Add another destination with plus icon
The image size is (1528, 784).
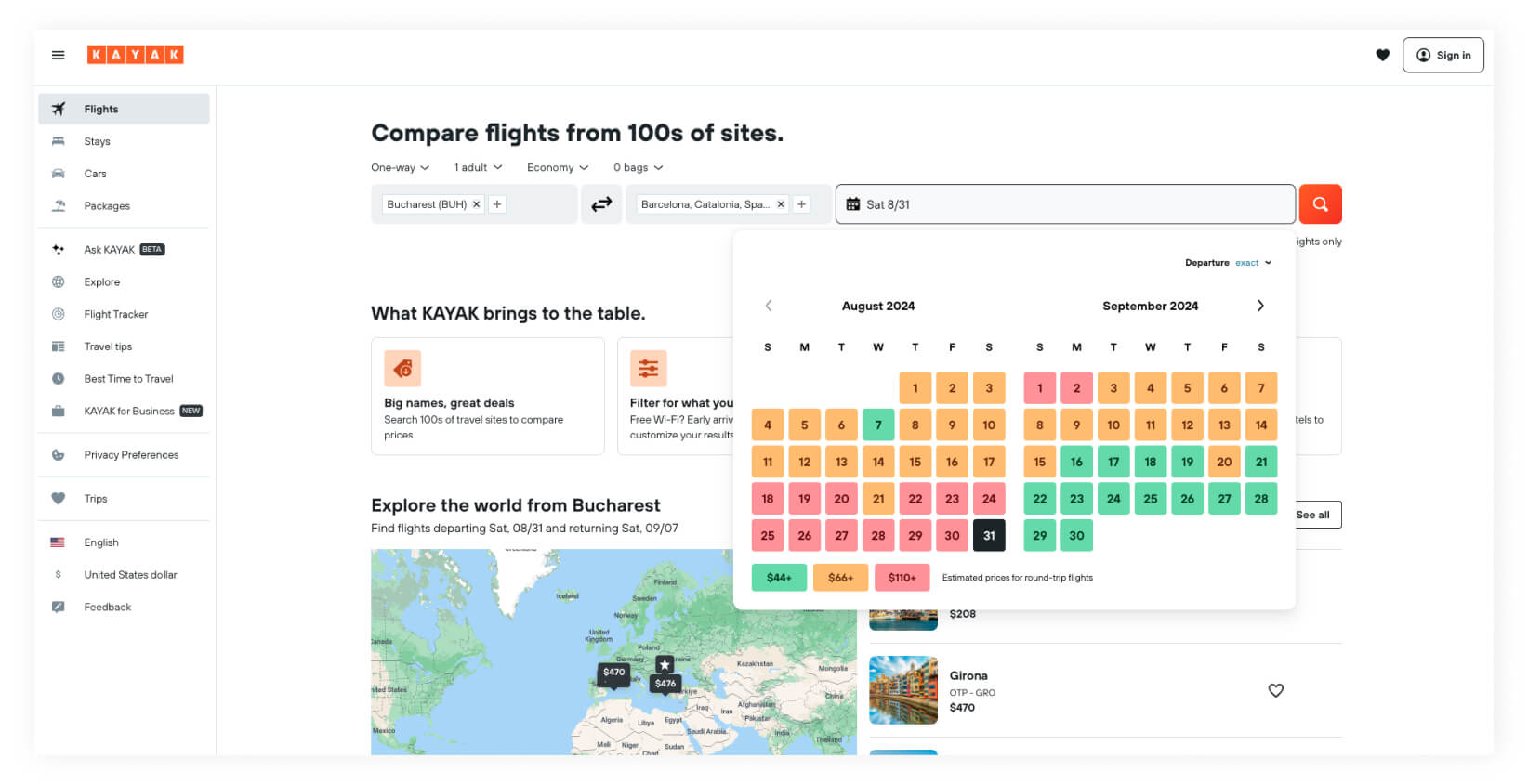tap(801, 204)
